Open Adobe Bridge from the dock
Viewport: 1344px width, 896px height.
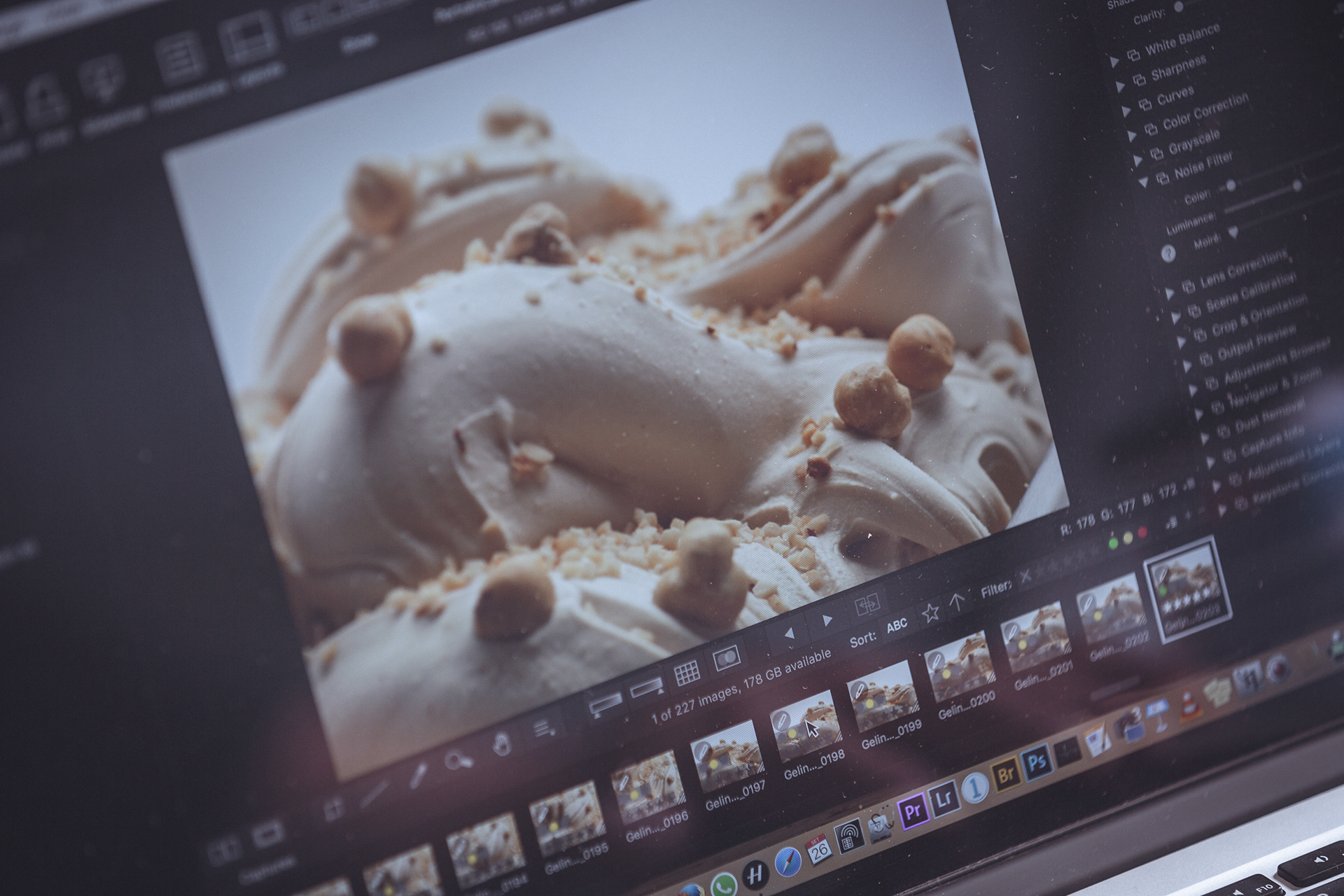click(1006, 774)
